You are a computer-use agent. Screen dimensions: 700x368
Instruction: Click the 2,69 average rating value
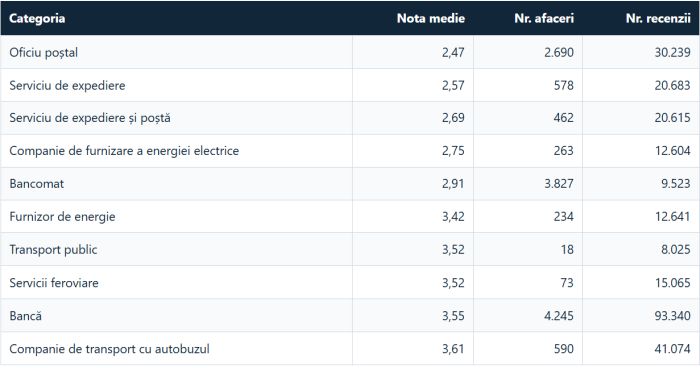453,118
